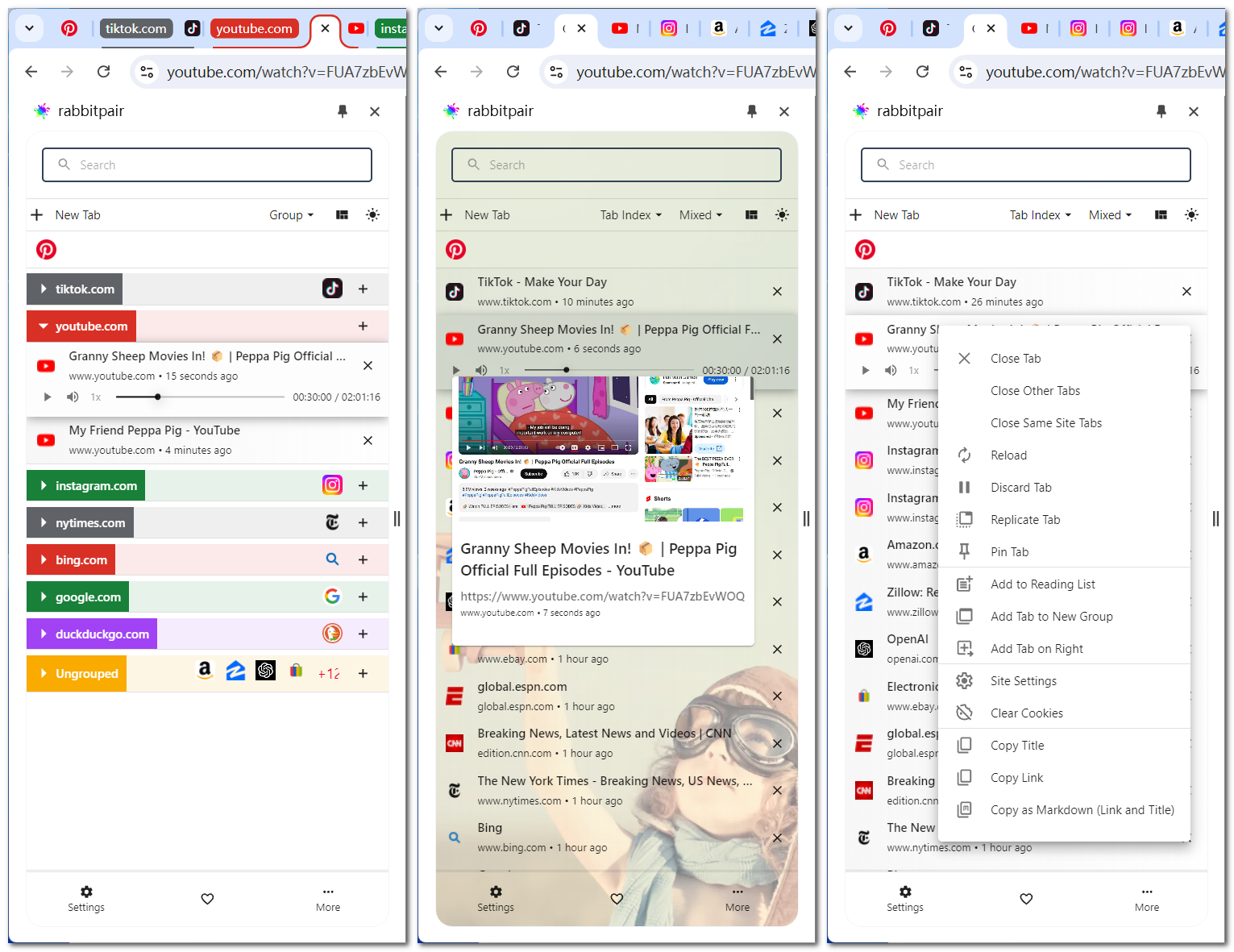Choose Discard Tab from context menu
Screen dimensions: 1234x952
[1065, 488]
